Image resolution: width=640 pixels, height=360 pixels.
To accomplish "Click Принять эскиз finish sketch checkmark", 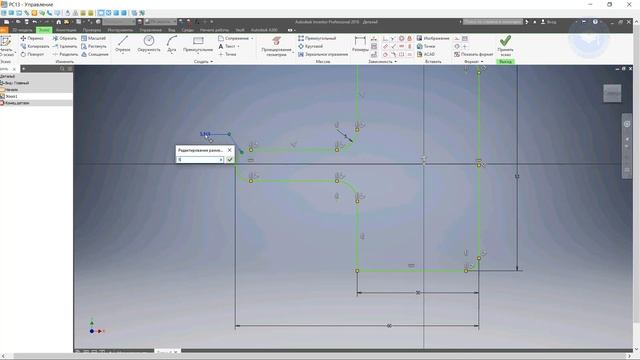I will 505,46.
